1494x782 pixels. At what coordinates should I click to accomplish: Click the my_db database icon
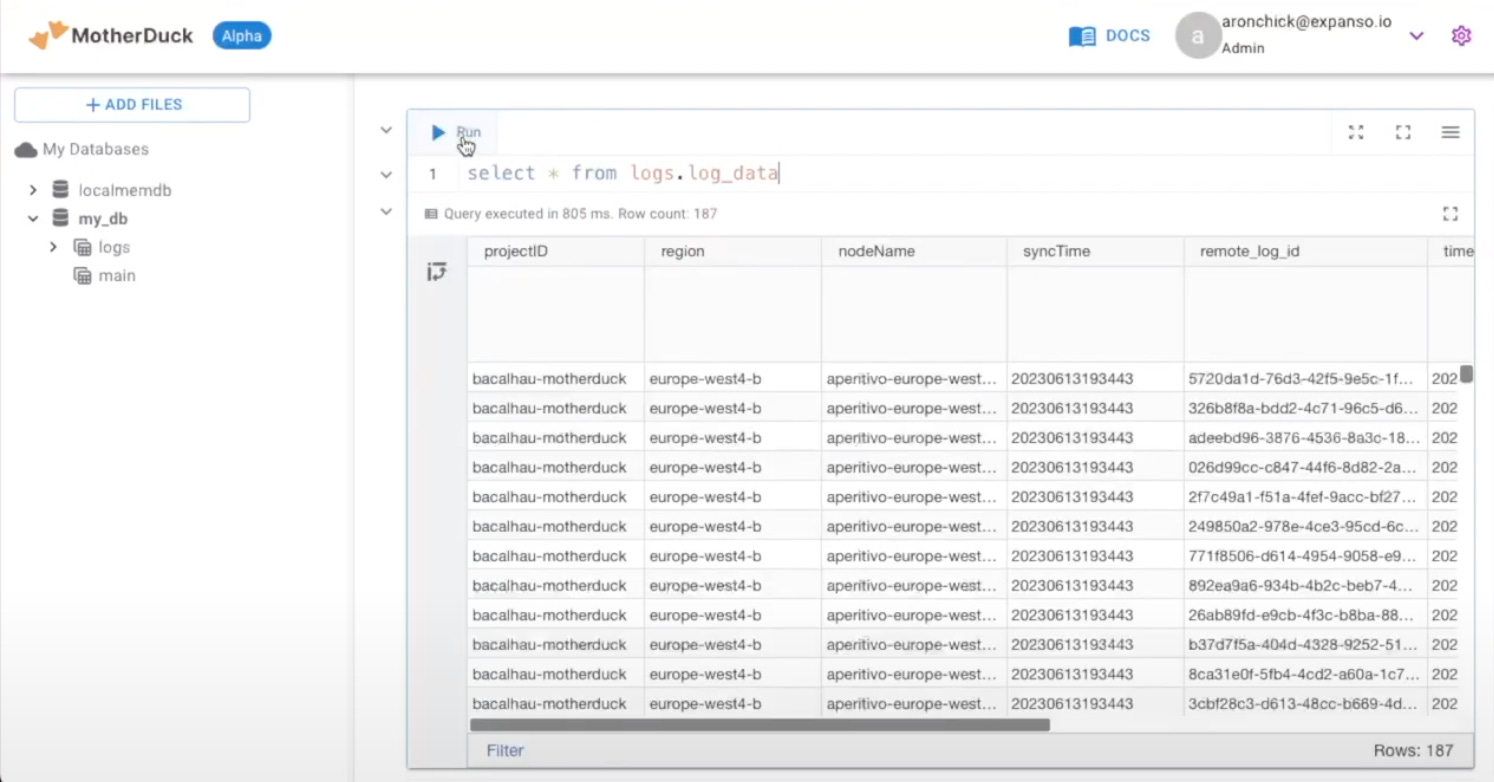[61, 219]
